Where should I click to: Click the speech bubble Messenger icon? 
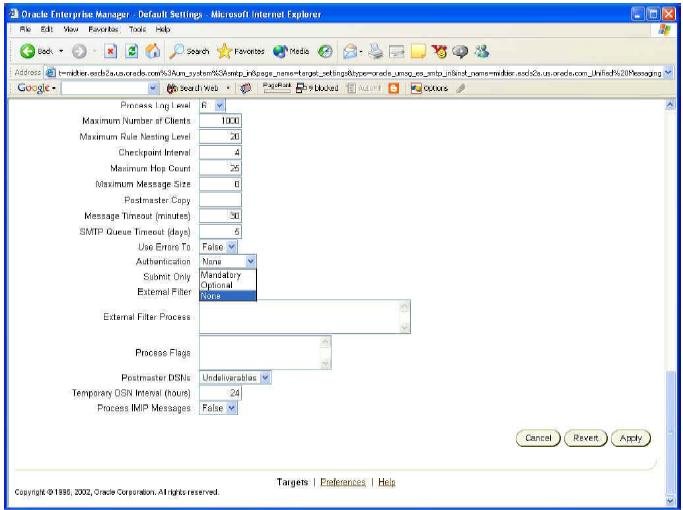[x=460, y=52]
